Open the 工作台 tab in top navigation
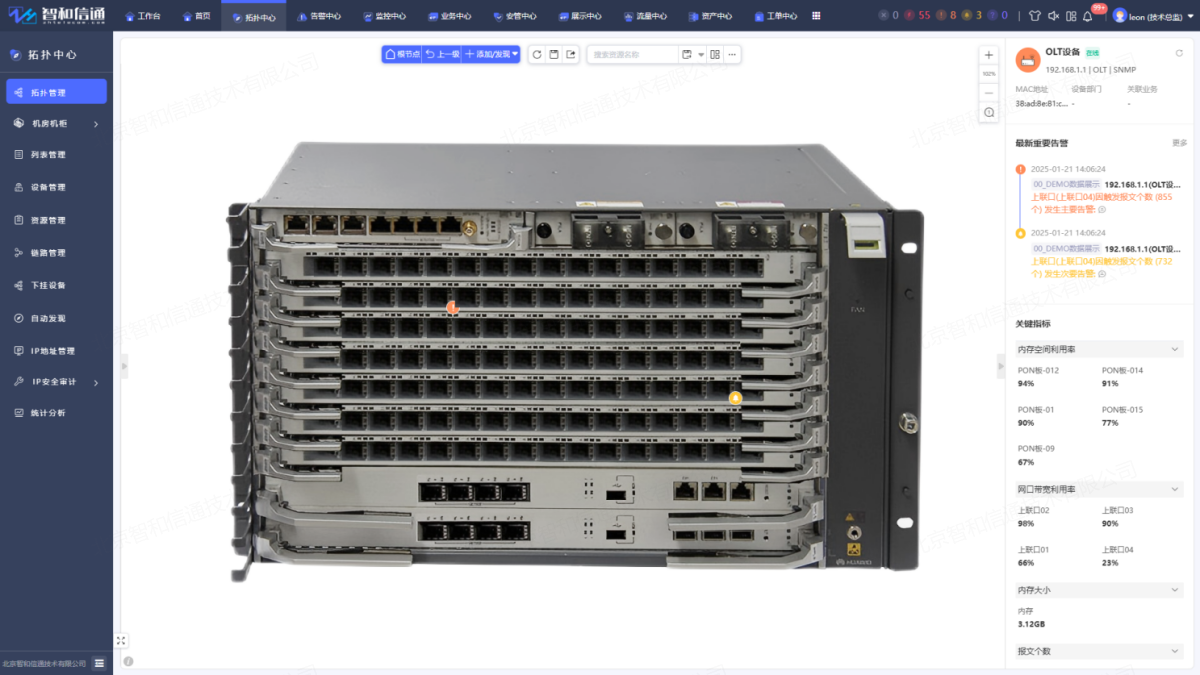Screen dimensions: 1200x675 (x=142, y=16)
